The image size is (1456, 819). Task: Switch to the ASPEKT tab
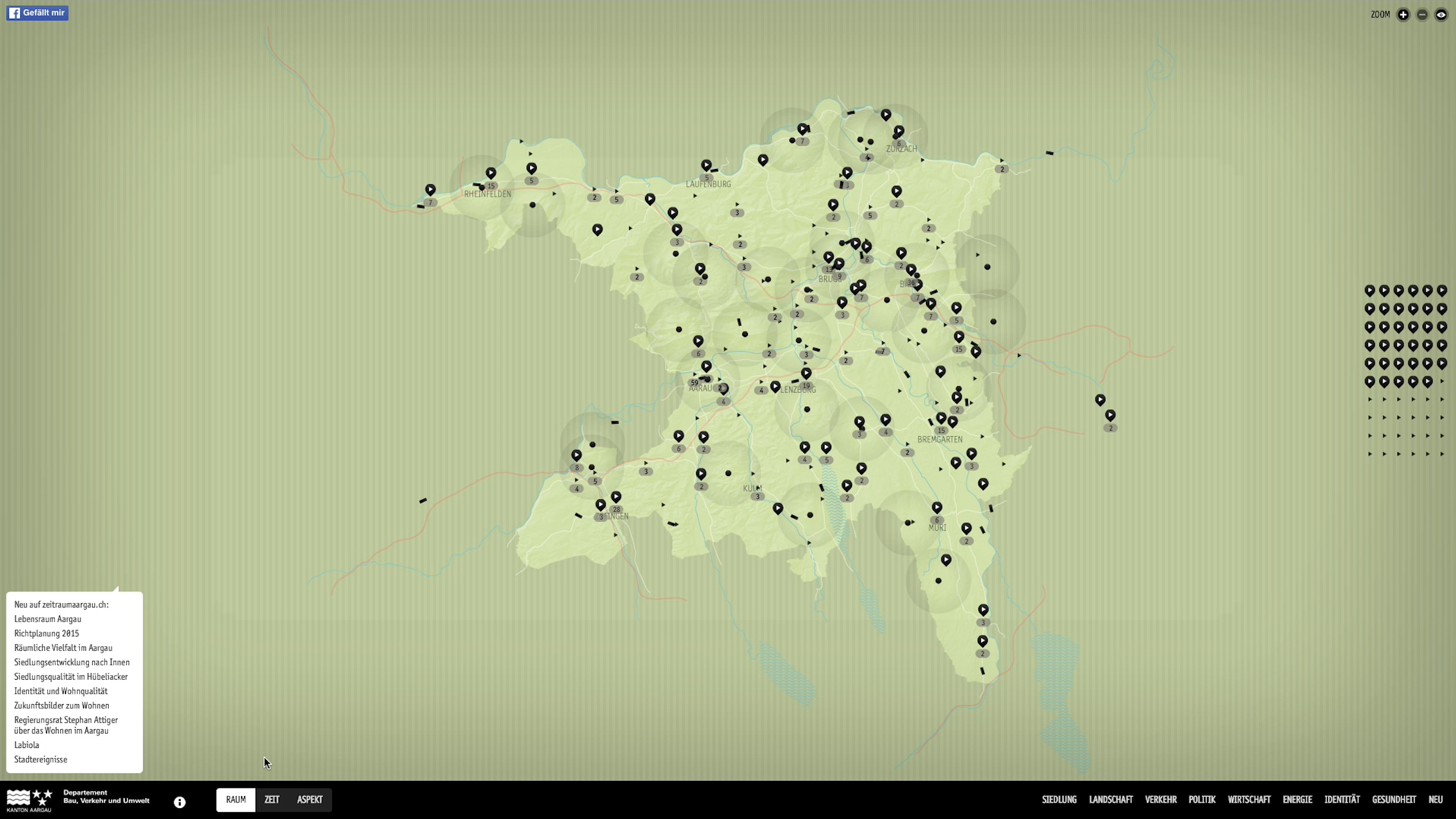tap(309, 800)
